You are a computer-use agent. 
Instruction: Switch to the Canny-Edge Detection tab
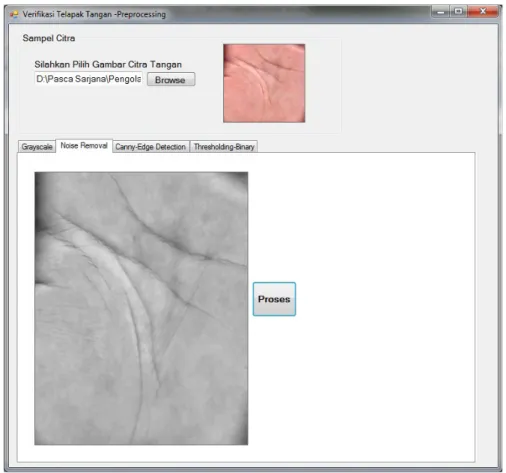[151, 147]
